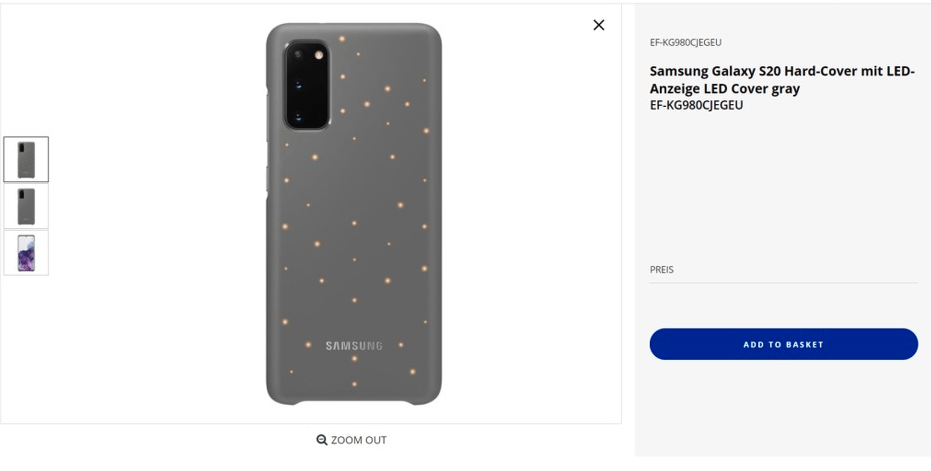Click the small EF-KG980CJEGEU code at panel top

tap(685, 42)
